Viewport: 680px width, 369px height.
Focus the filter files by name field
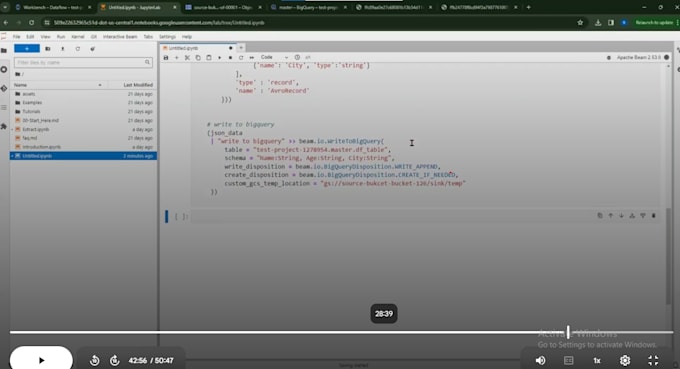(x=83, y=62)
